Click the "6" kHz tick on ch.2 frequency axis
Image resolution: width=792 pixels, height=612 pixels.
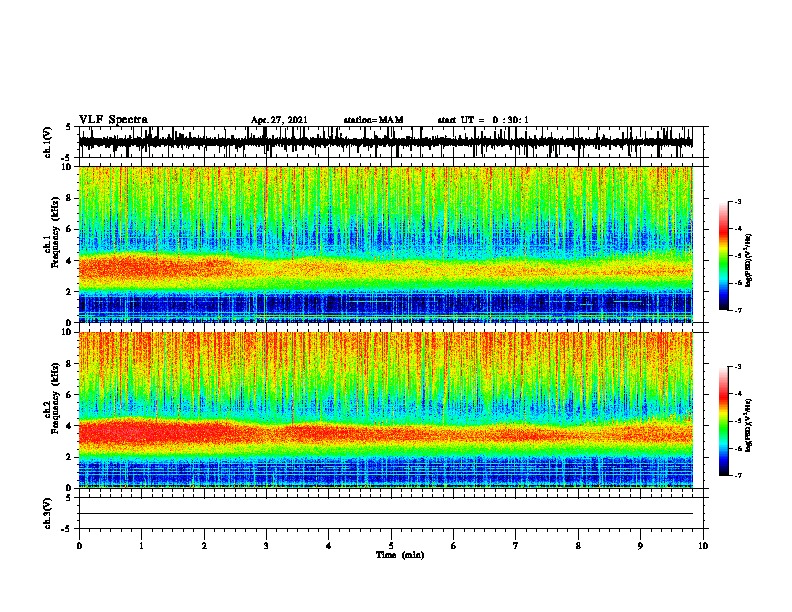pyautogui.click(x=69, y=395)
